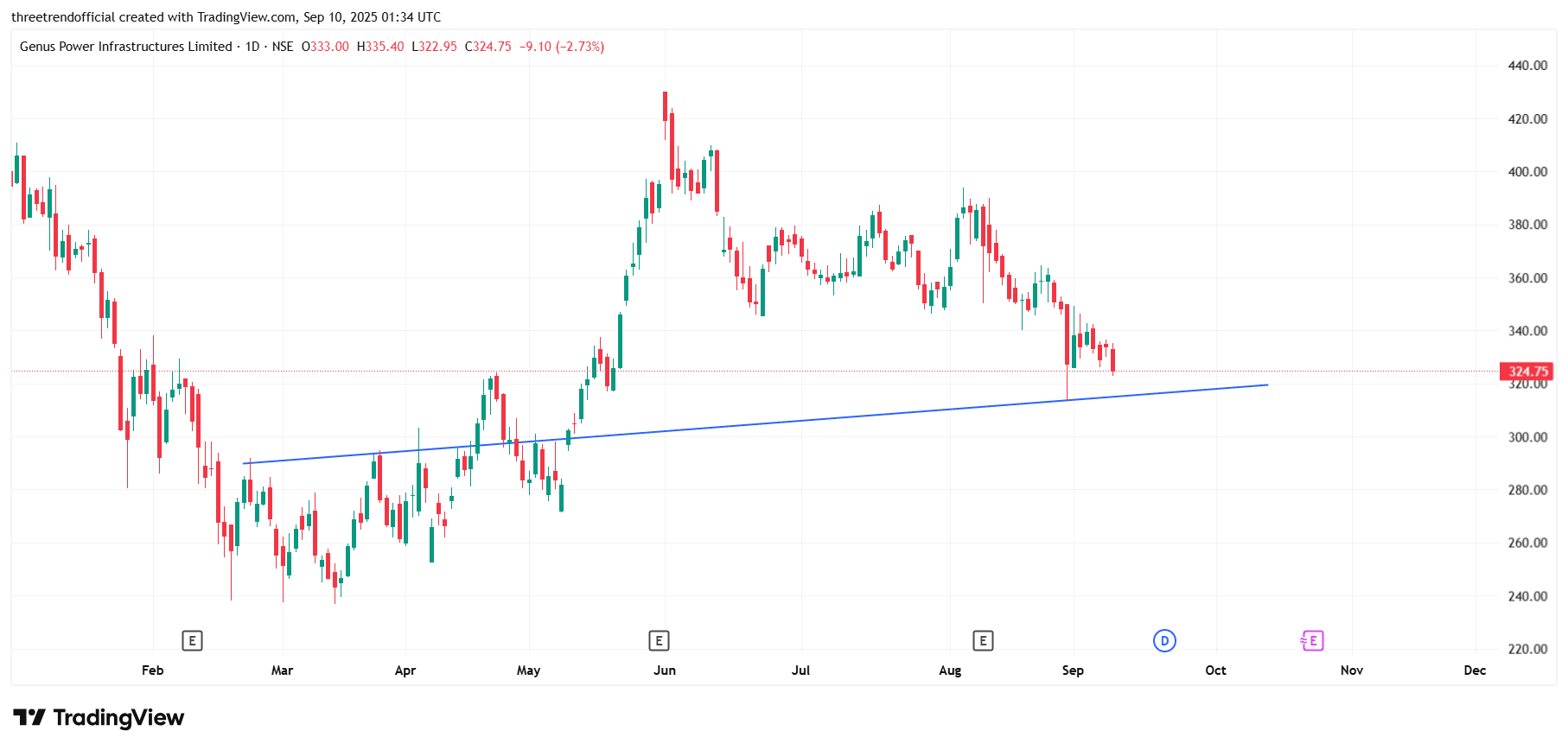Click the Genus Power Infrastructures Limited title
1568x750 pixels.
tap(125, 47)
